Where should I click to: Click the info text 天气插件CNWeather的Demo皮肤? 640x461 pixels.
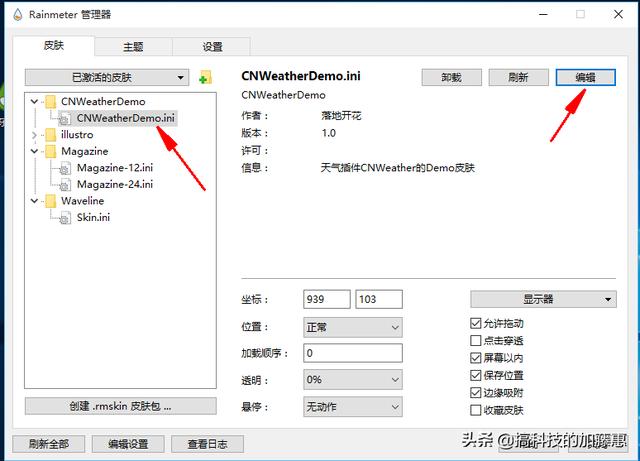[398, 168]
